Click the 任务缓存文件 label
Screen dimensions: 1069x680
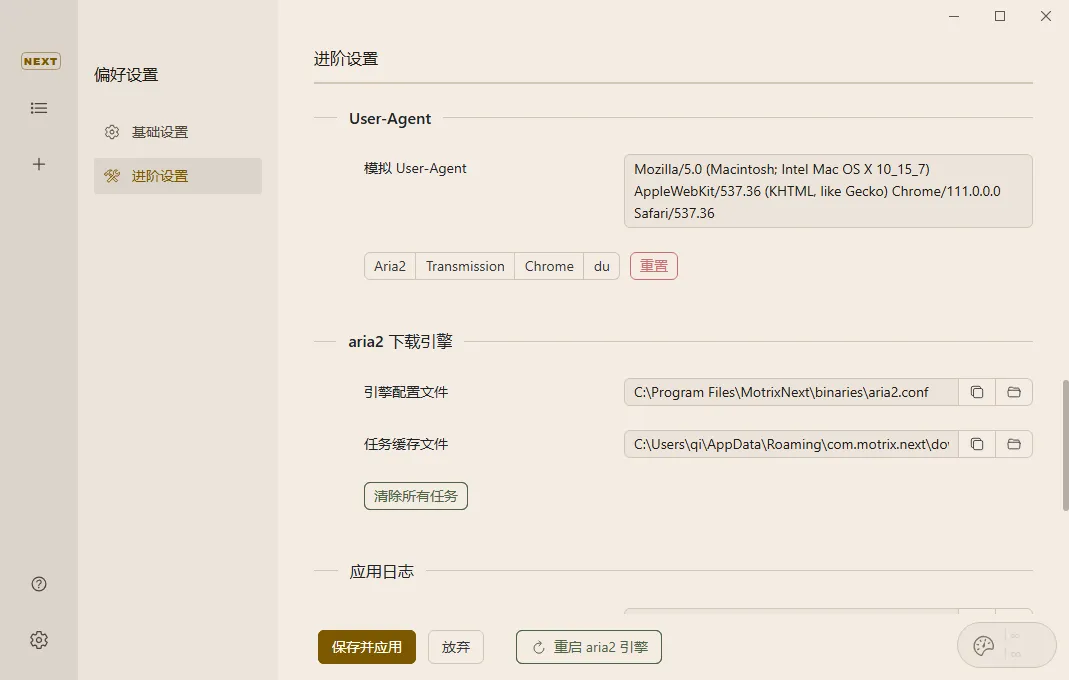pos(406,444)
